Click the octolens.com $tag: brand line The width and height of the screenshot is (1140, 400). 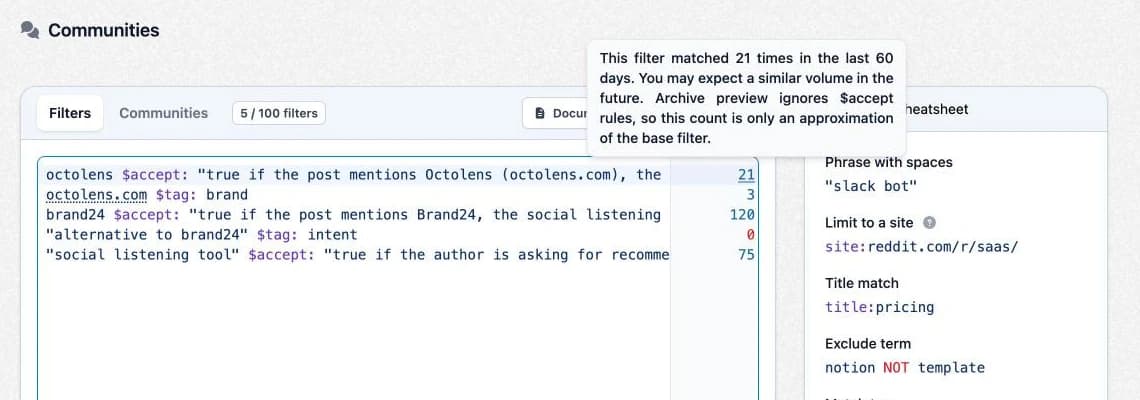[147, 195]
